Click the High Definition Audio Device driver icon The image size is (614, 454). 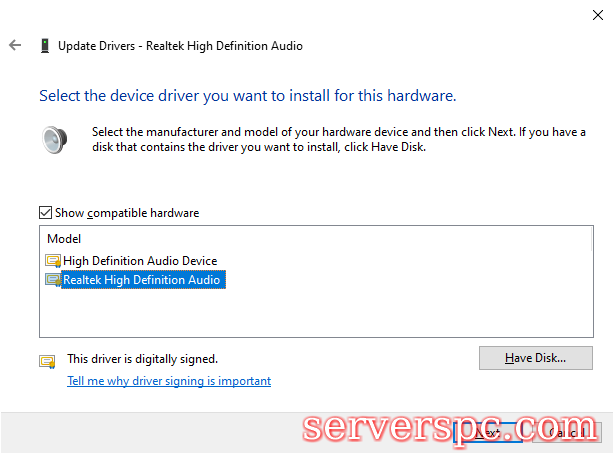(x=53, y=261)
